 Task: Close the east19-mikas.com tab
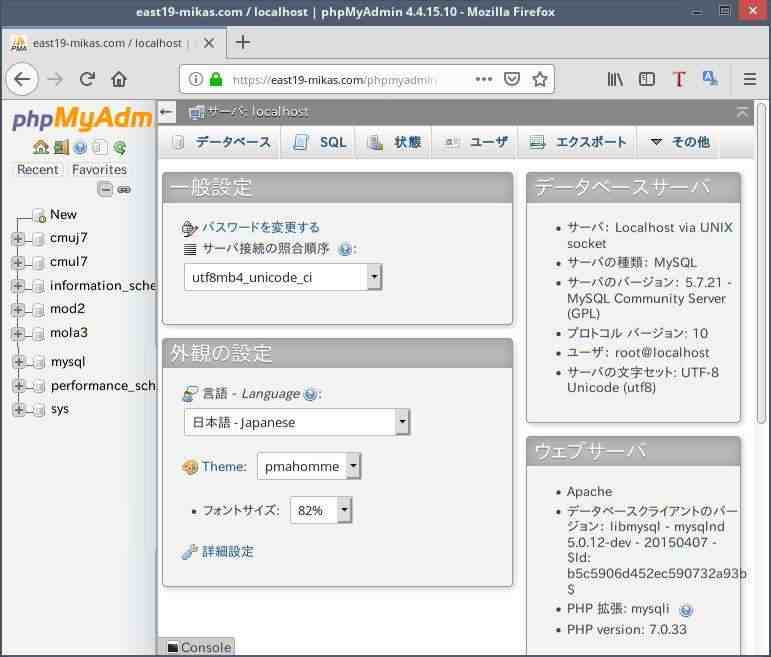[209, 43]
